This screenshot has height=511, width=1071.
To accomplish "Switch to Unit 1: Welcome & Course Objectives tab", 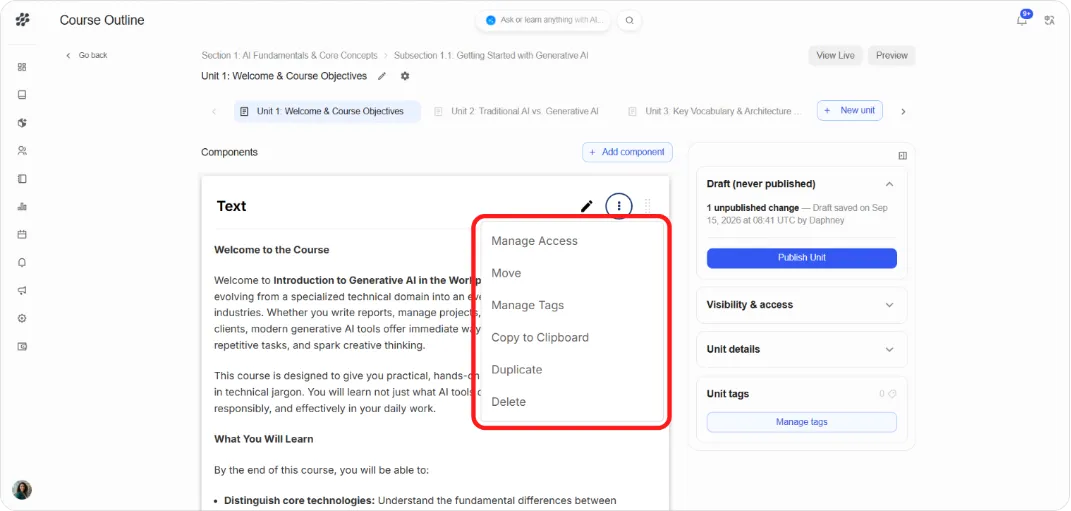I will [x=327, y=111].
